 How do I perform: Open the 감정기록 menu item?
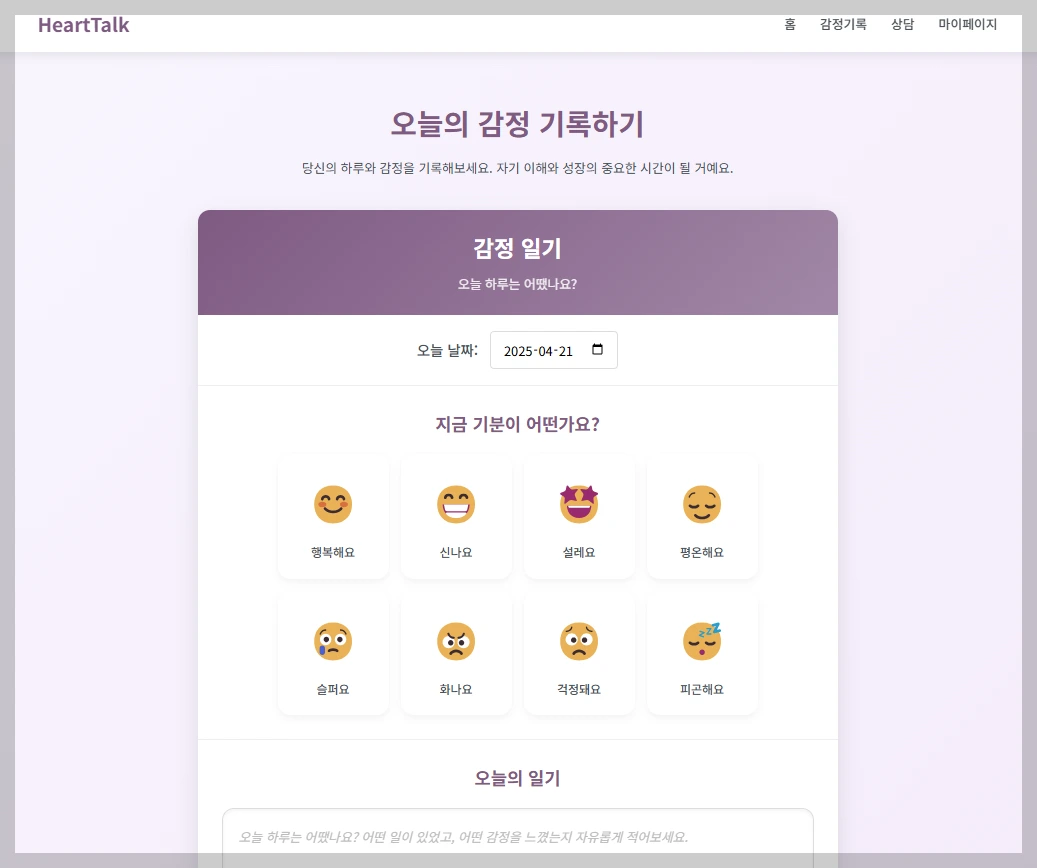point(843,24)
